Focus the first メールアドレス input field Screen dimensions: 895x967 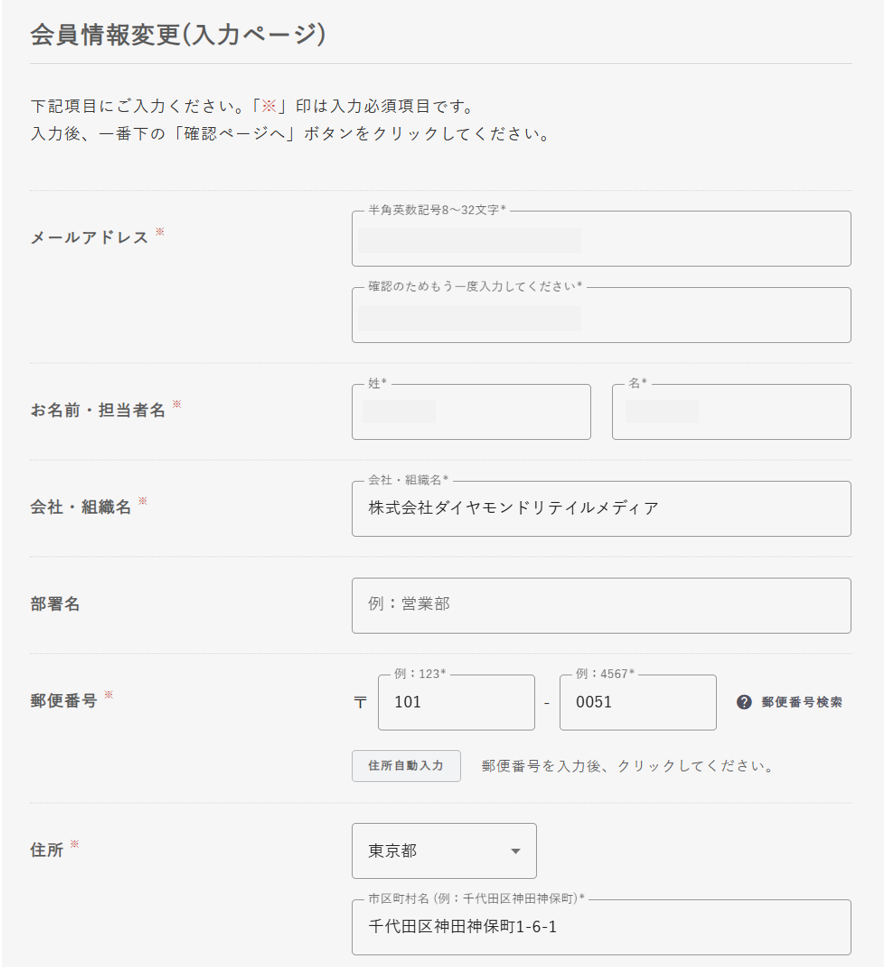coord(601,239)
